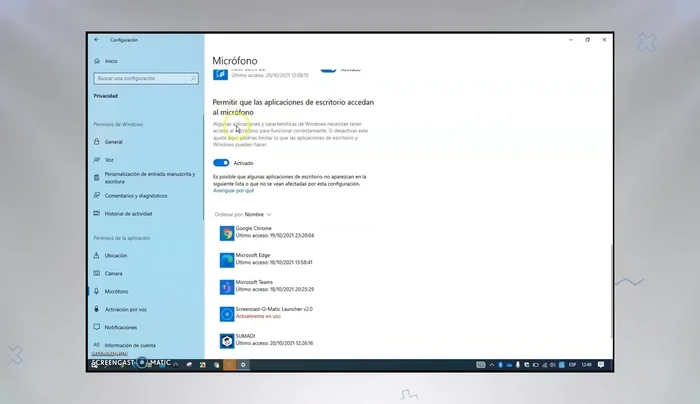Open Inicio home in the sidebar
The width and height of the screenshot is (700, 404).
point(111,60)
